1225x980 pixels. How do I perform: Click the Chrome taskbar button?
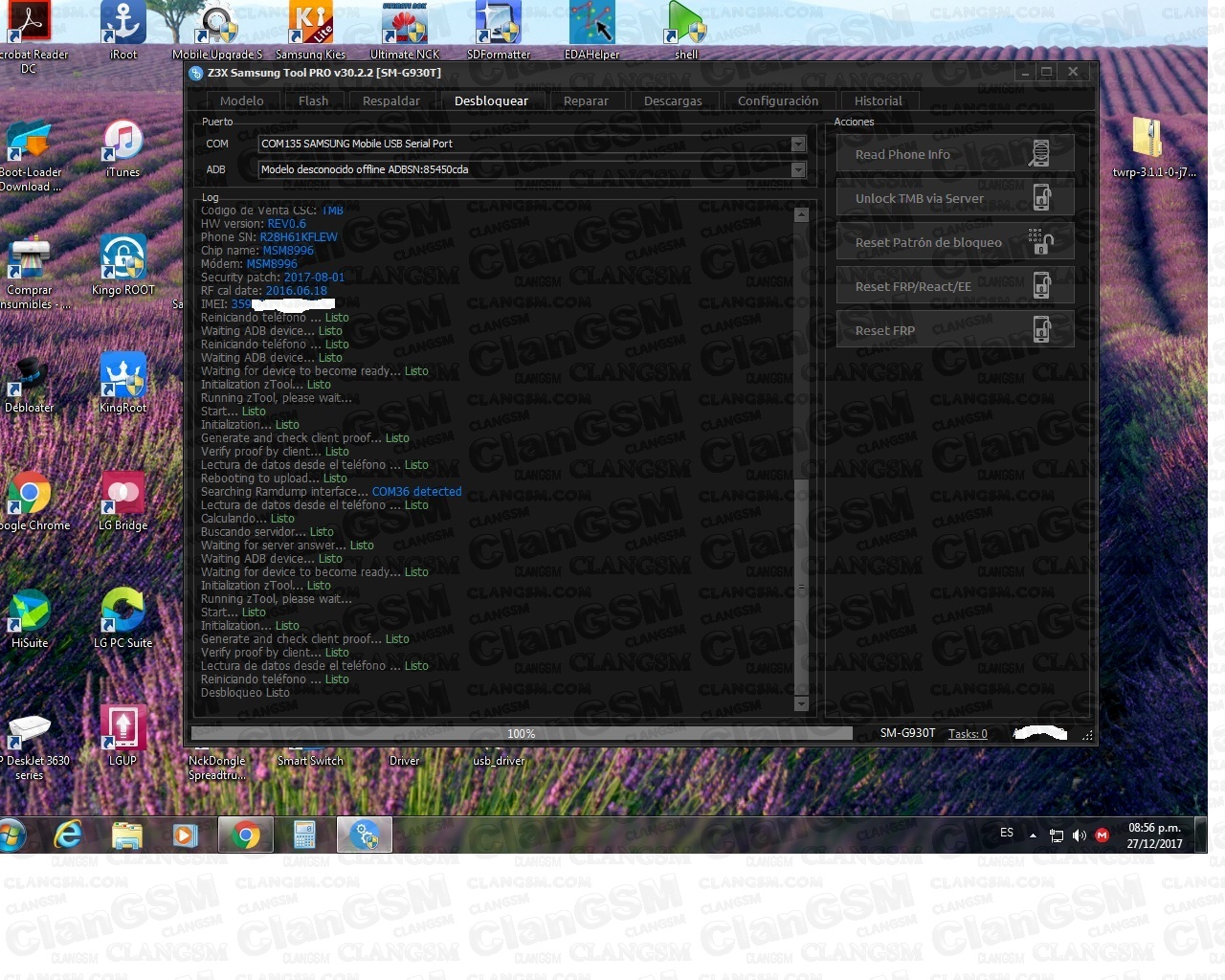click(246, 835)
